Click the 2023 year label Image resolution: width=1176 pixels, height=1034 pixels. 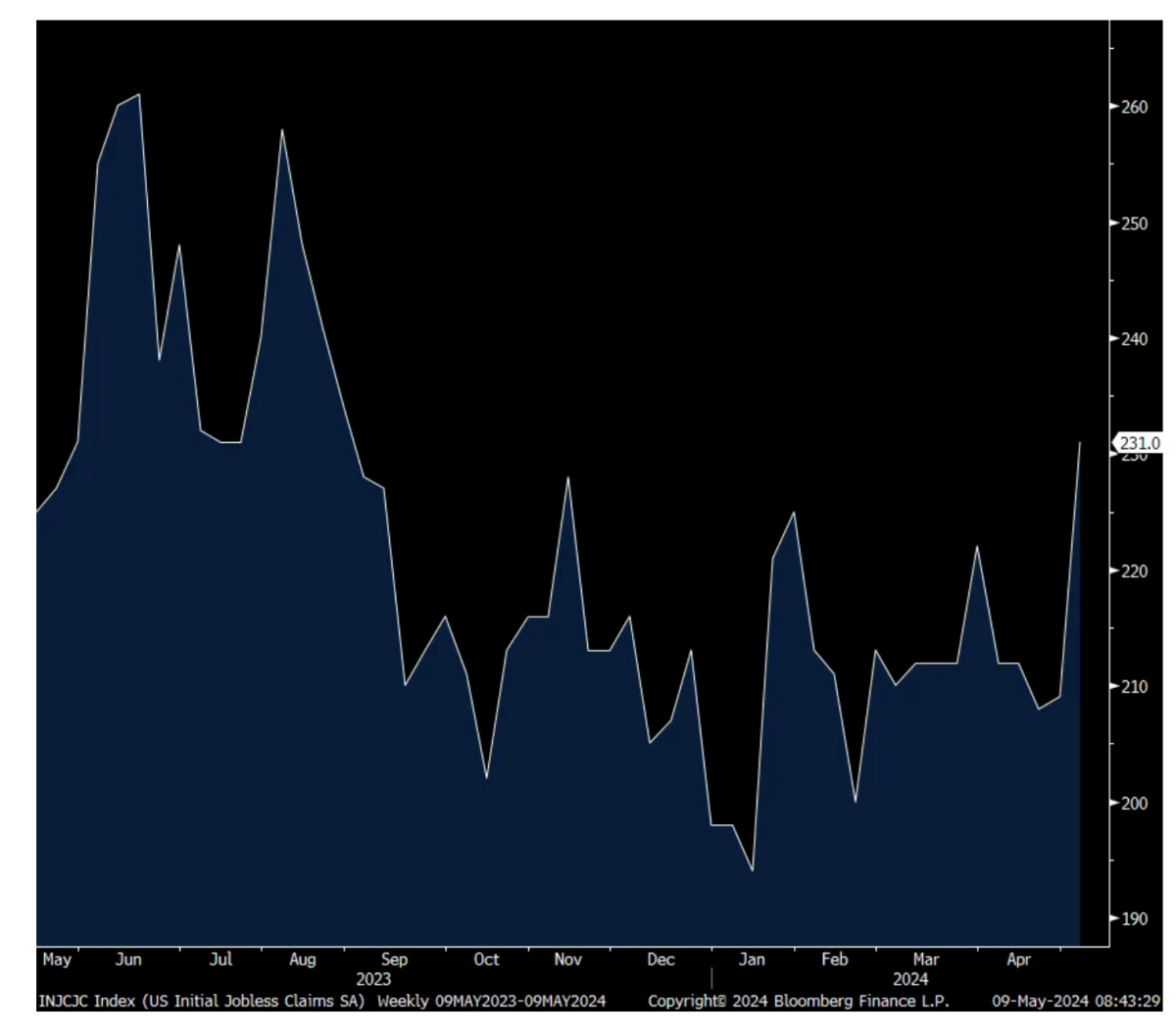coord(373,979)
